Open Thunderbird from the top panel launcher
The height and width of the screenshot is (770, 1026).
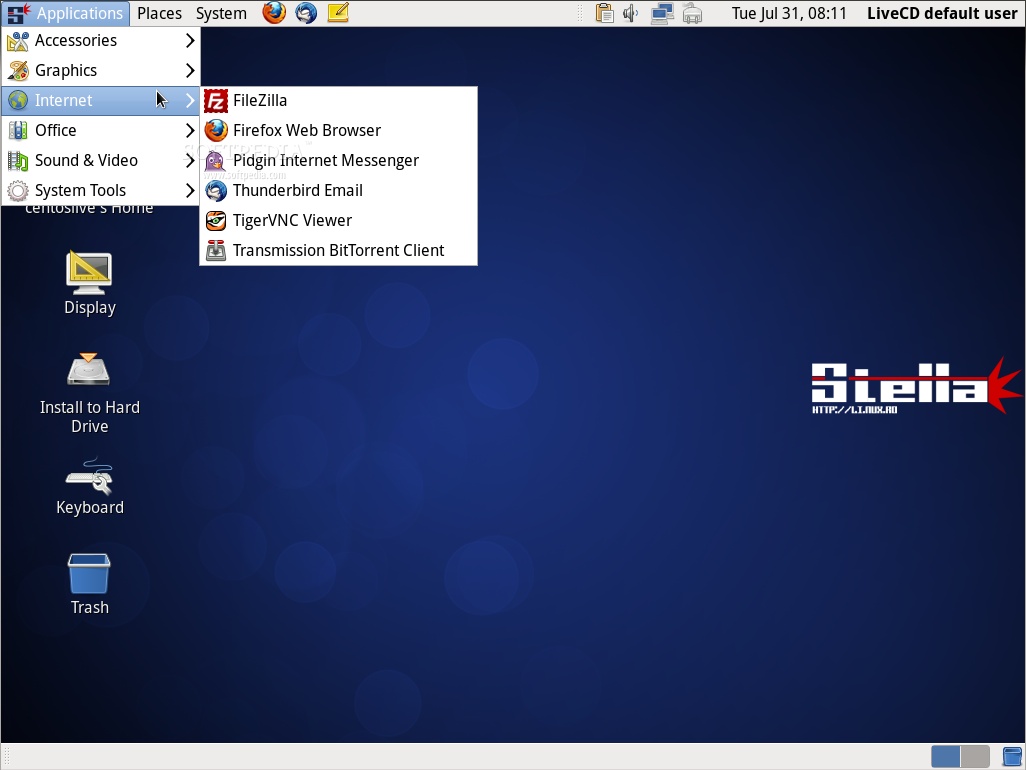[306, 12]
